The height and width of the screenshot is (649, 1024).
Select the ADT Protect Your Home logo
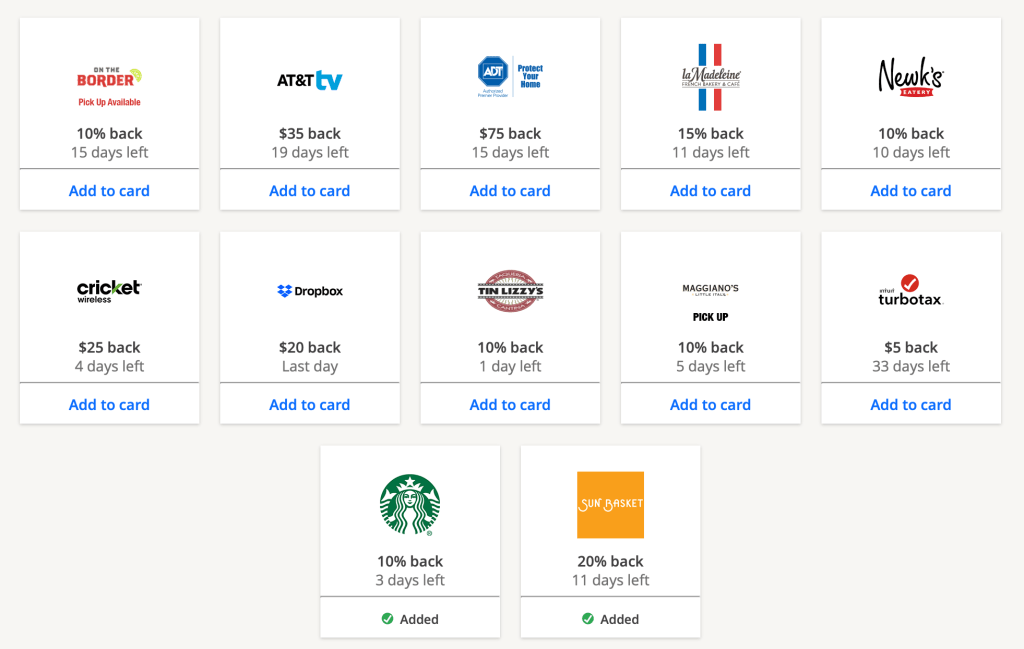tap(510, 76)
